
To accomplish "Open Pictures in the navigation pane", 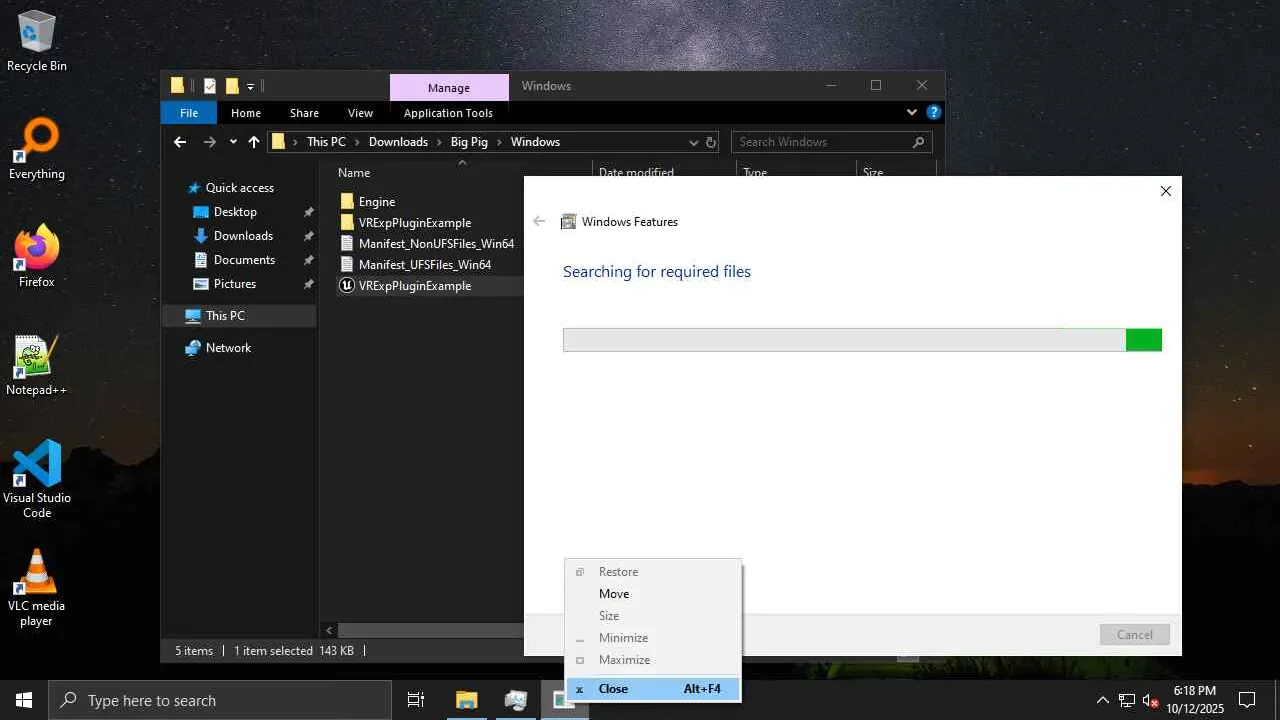I will (235, 284).
